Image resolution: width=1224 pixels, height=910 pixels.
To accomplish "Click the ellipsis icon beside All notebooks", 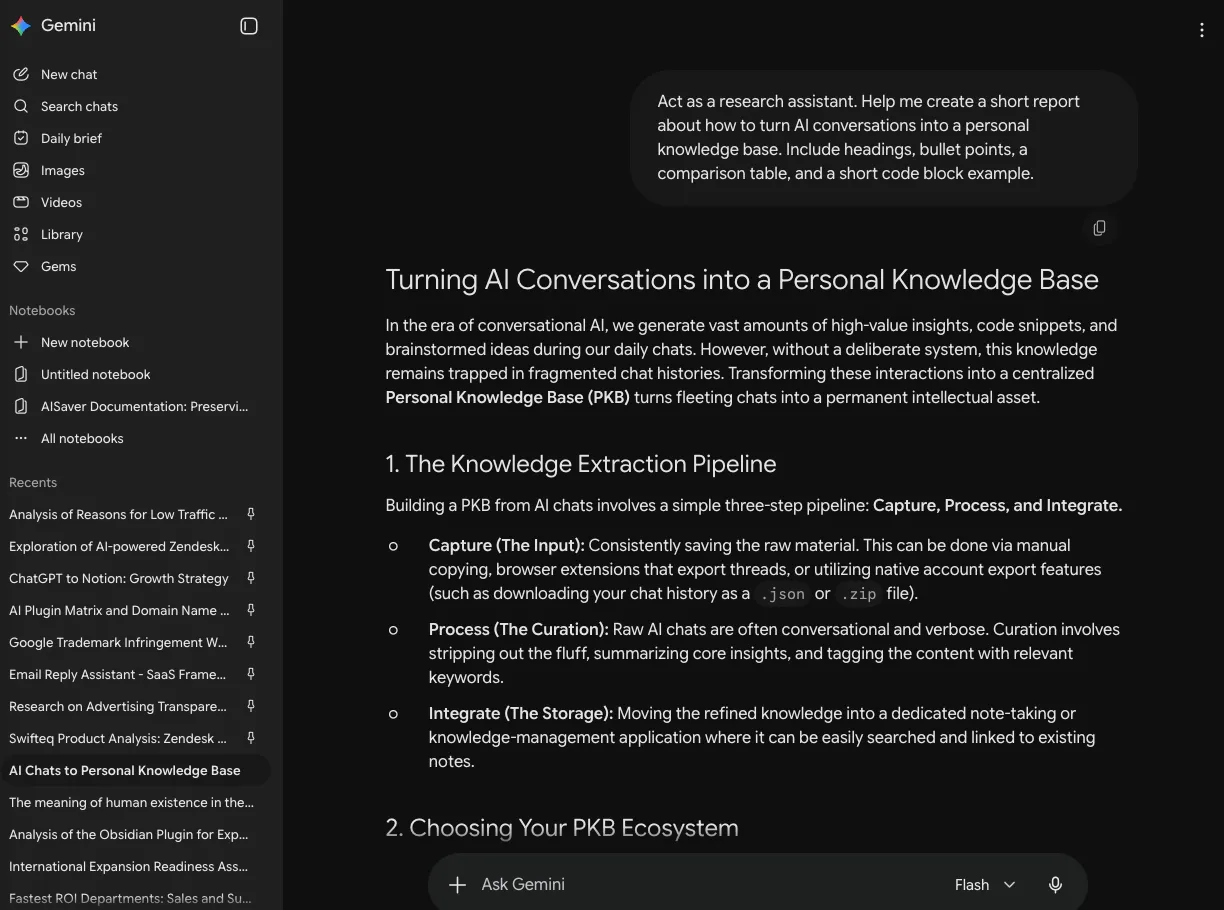I will [x=21, y=438].
